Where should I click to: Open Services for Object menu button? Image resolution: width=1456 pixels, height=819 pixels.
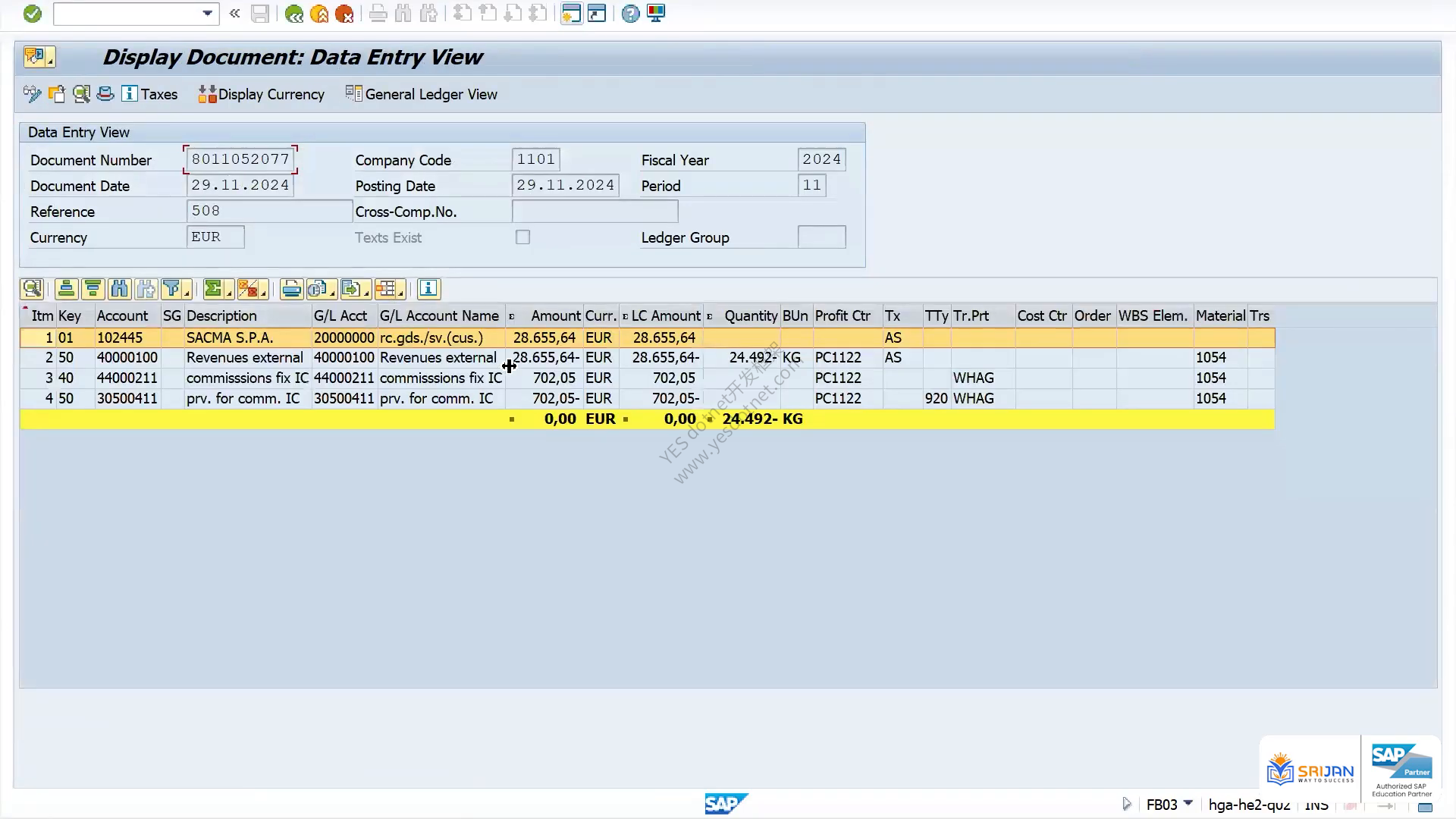pyautogui.click(x=39, y=57)
